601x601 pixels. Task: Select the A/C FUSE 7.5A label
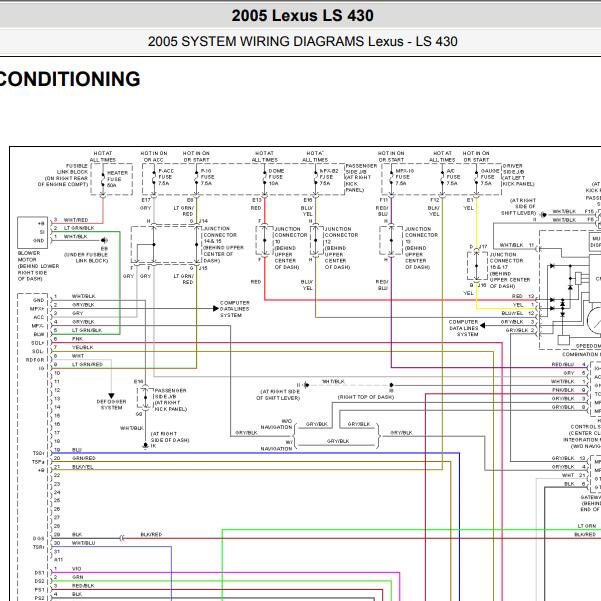click(x=453, y=177)
